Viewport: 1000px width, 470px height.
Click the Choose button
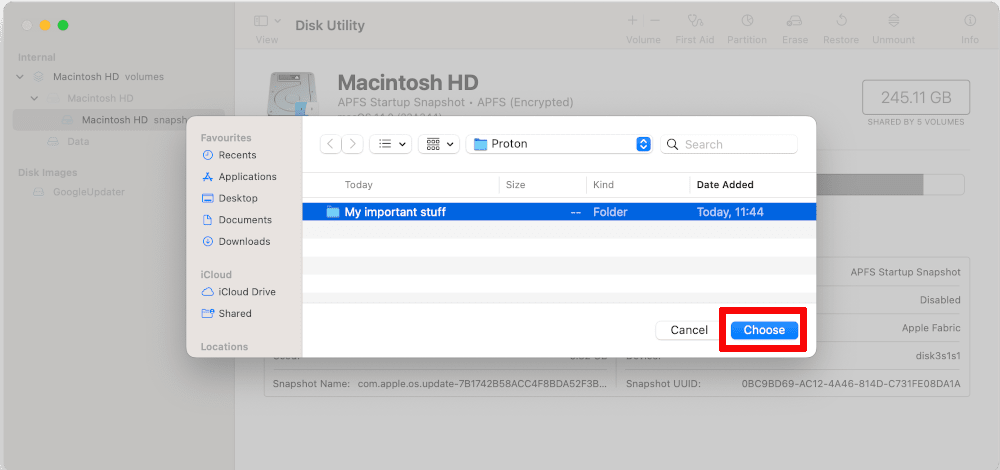764,330
